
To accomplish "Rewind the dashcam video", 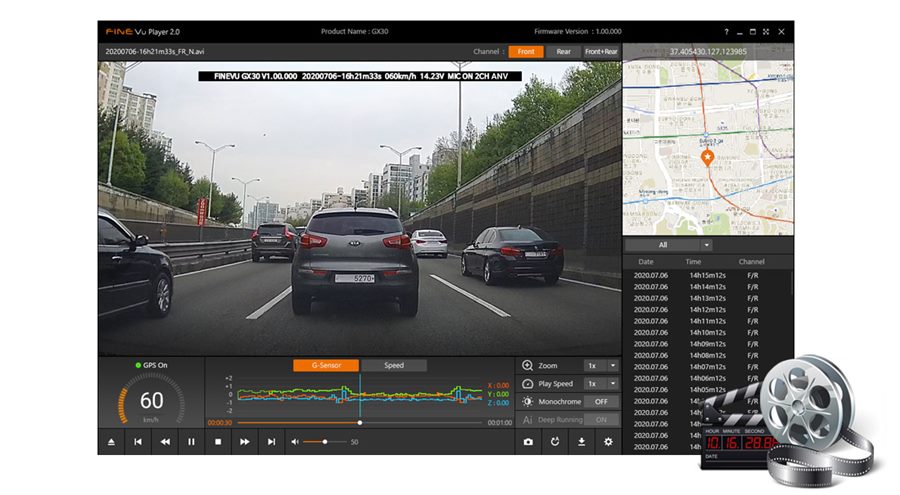I will point(165,442).
